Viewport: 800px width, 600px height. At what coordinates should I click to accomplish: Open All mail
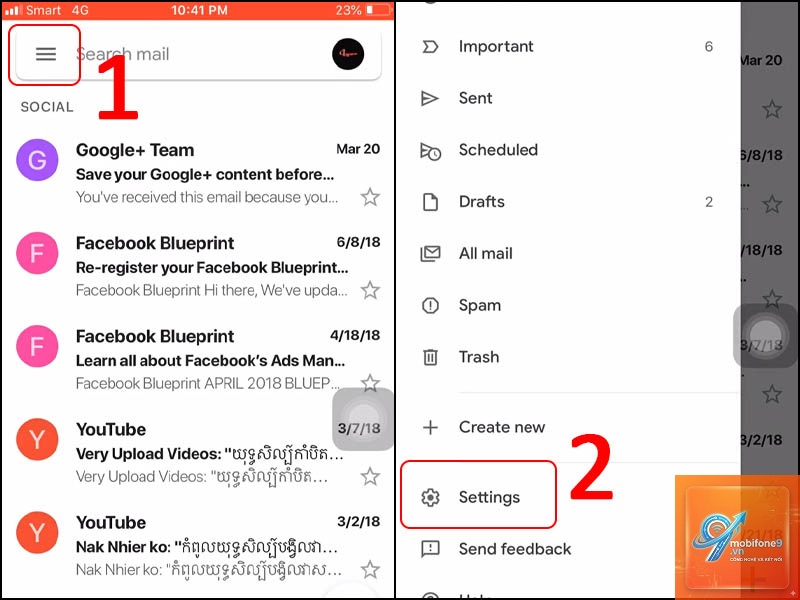(568, 254)
